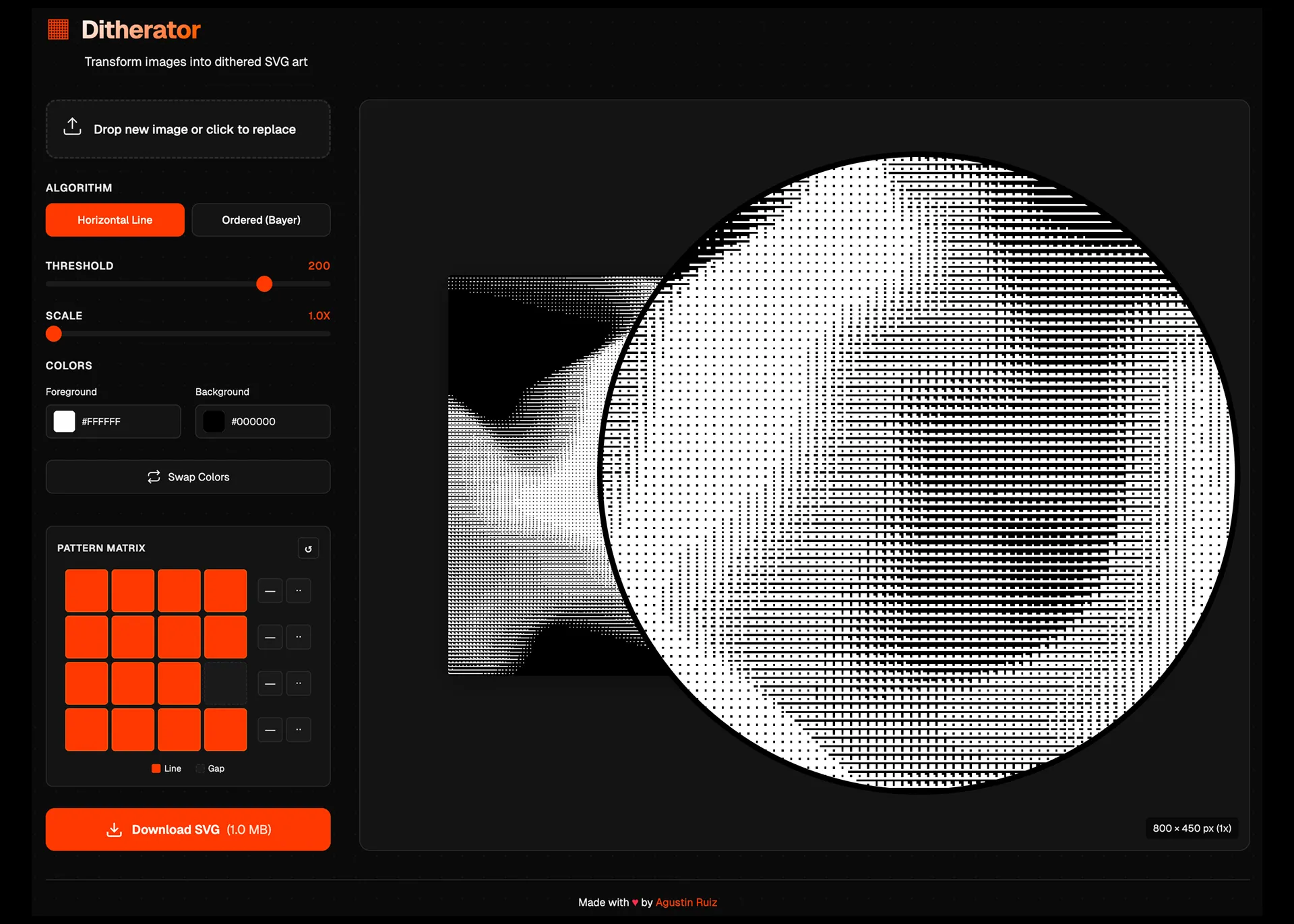The height and width of the screenshot is (924, 1294).
Task: Set first matrix row to dotted pattern
Action: (x=299, y=591)
